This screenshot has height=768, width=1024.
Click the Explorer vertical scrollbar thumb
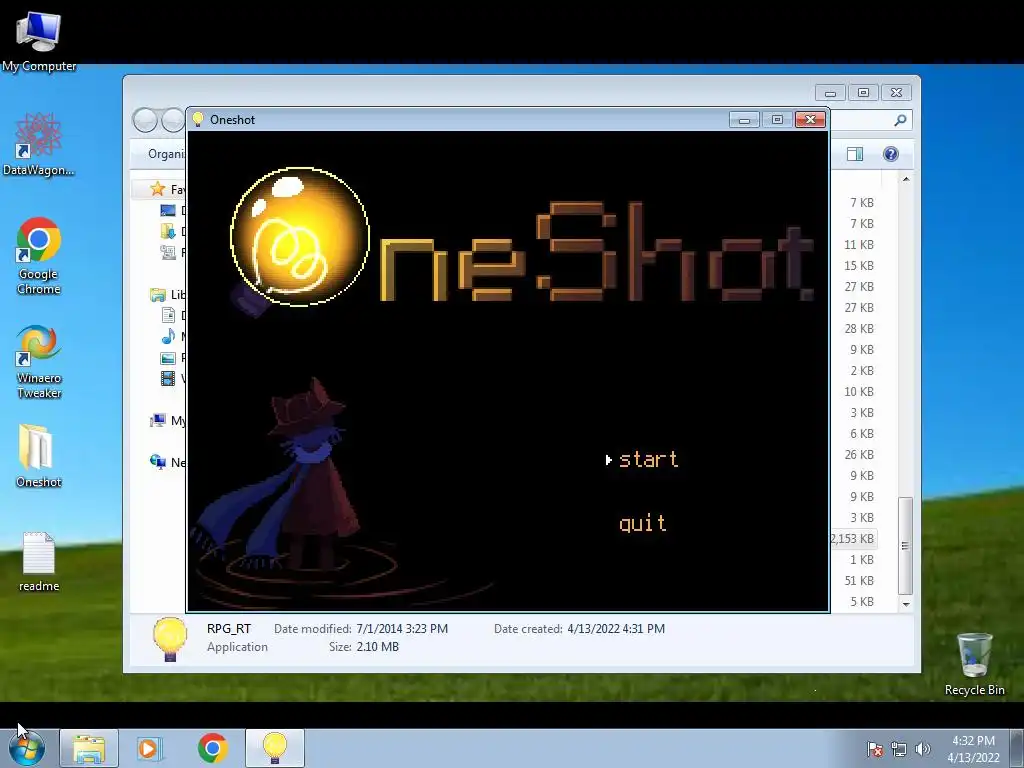click(x=905, y=546)
